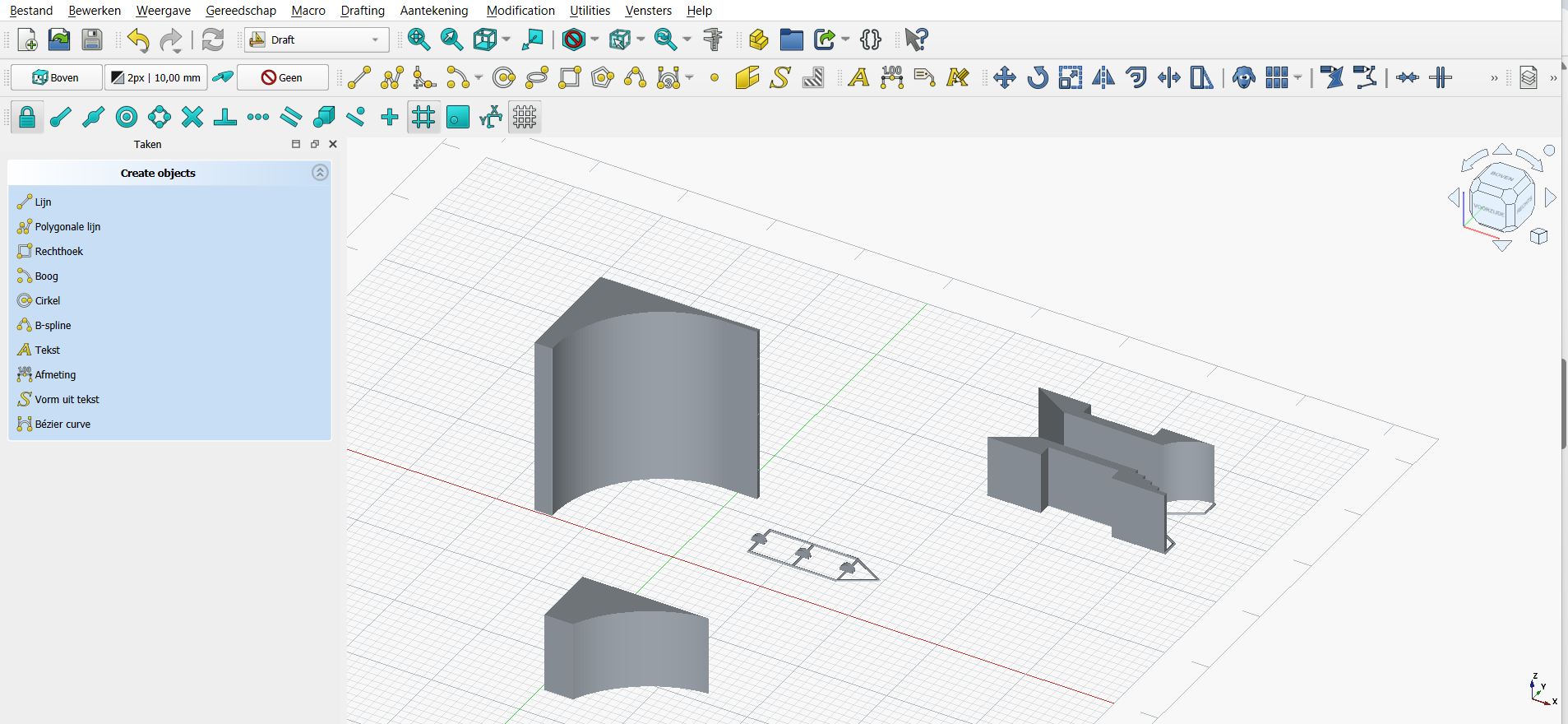Select the Mirror tool
Image resolution: width=1568 pixels, height=724 pixels.
coord(1103,77)
